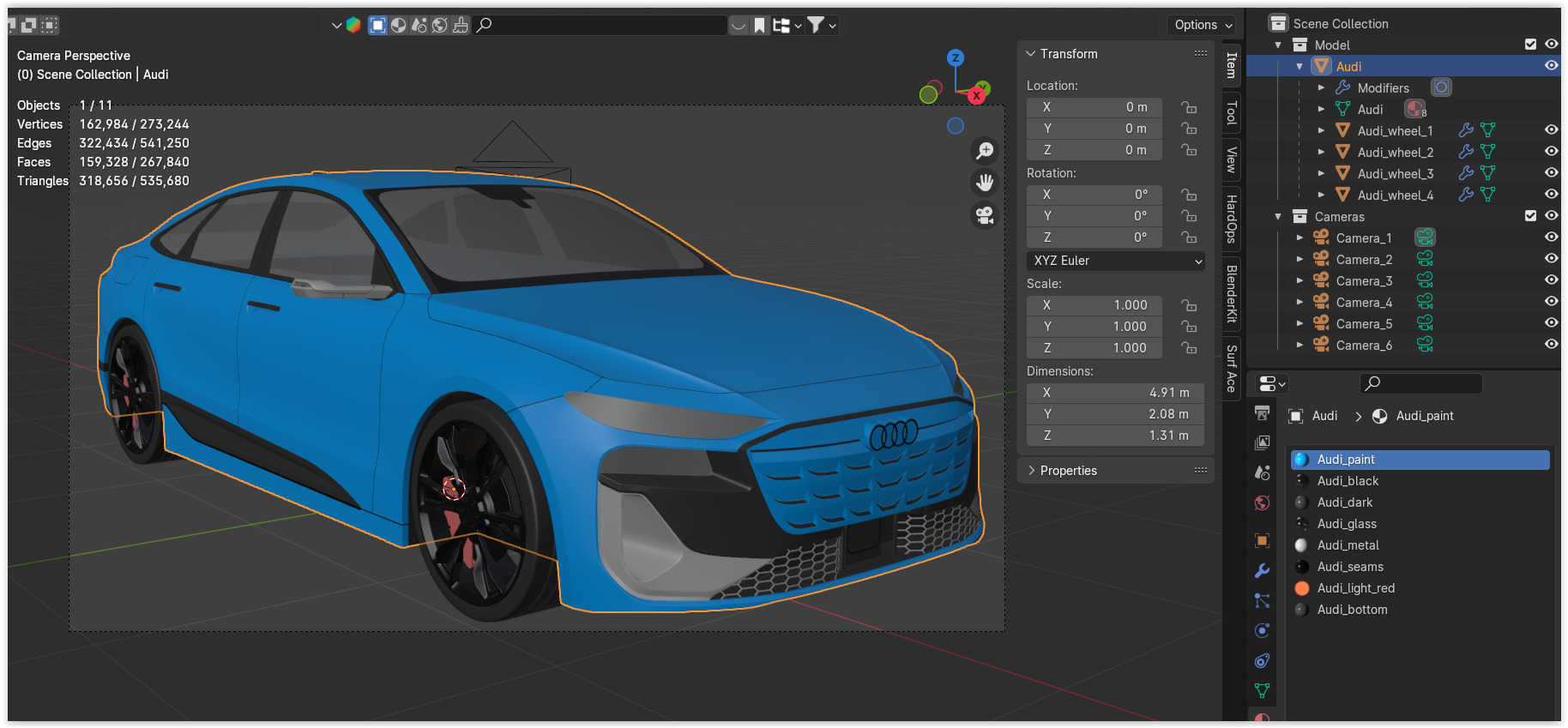Open the Object properties tab
This screenshot has width=1568, height=728.
click(x=1262, y=540)
